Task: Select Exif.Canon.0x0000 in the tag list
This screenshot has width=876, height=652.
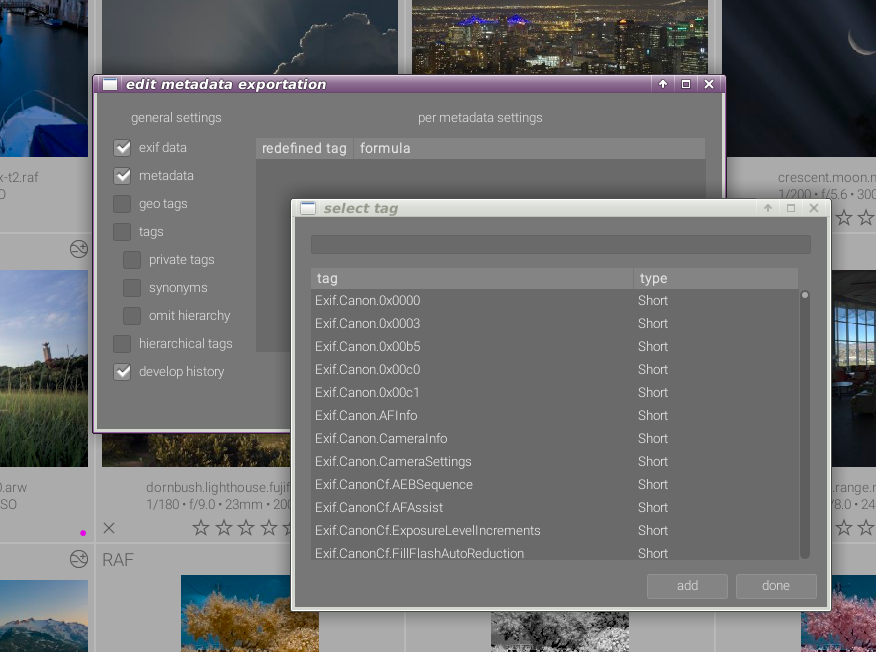Action: 555,301
